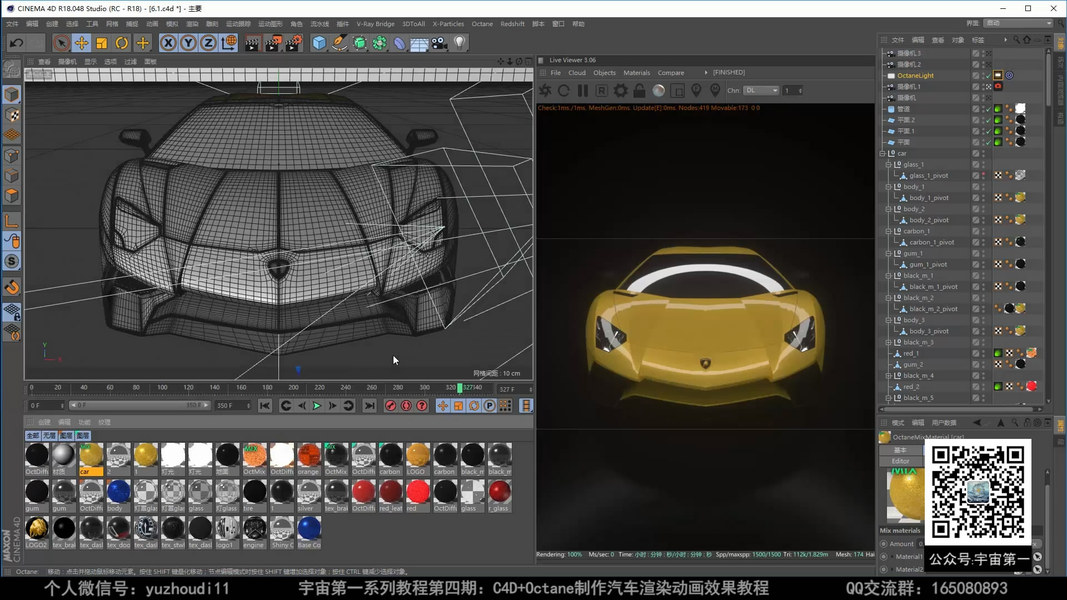Activate the Rotate tool
This screenshot has height=600, width=1067.
122,43
